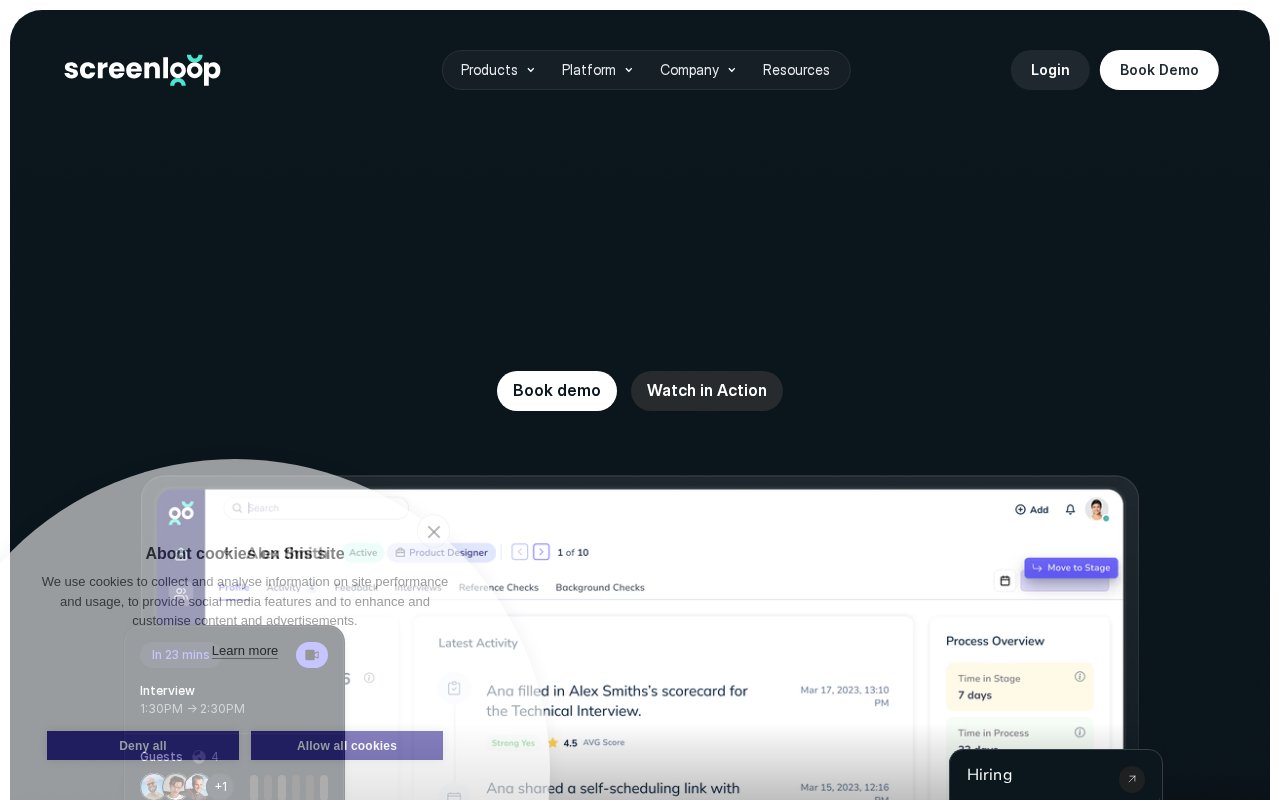Click Deny all cookies
The width and height of the screenshot is (1280, 800).
point(143,746)
